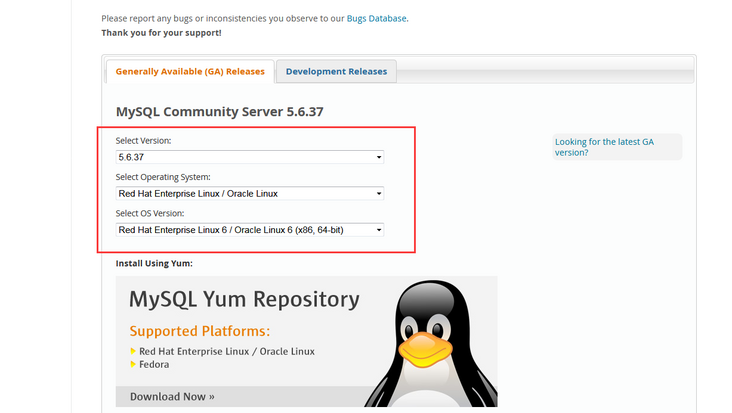Open the Select OS Version dropdown
This screenshot has height=413, width=732.
click(250, 230)
